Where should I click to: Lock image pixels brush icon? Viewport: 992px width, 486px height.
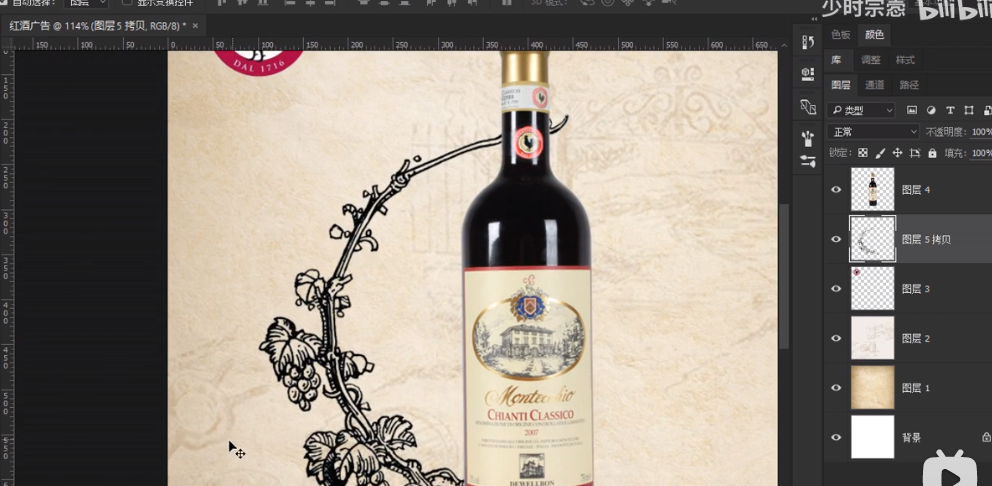tap(880, 153)
